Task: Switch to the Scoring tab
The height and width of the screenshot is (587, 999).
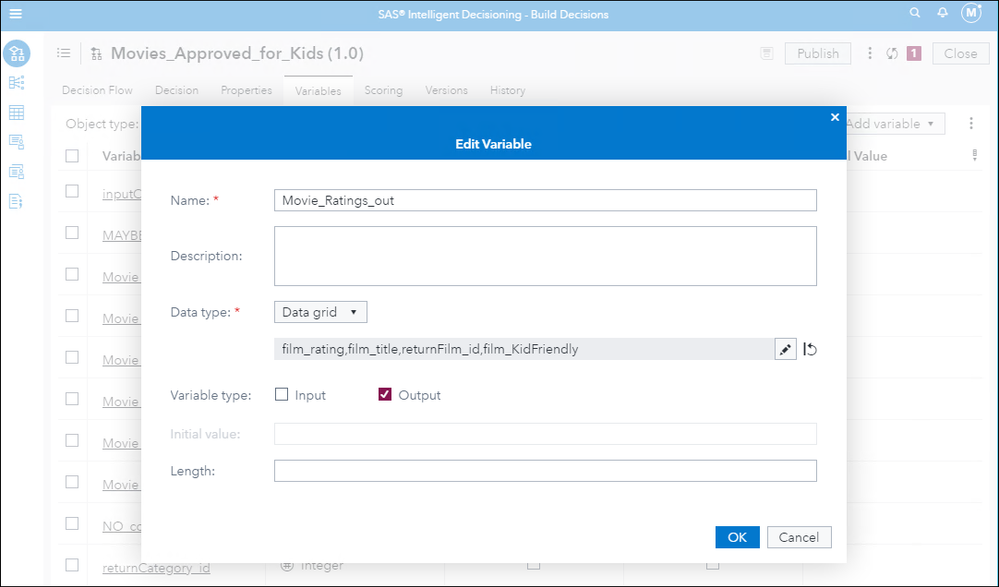Action: [383, 90]
